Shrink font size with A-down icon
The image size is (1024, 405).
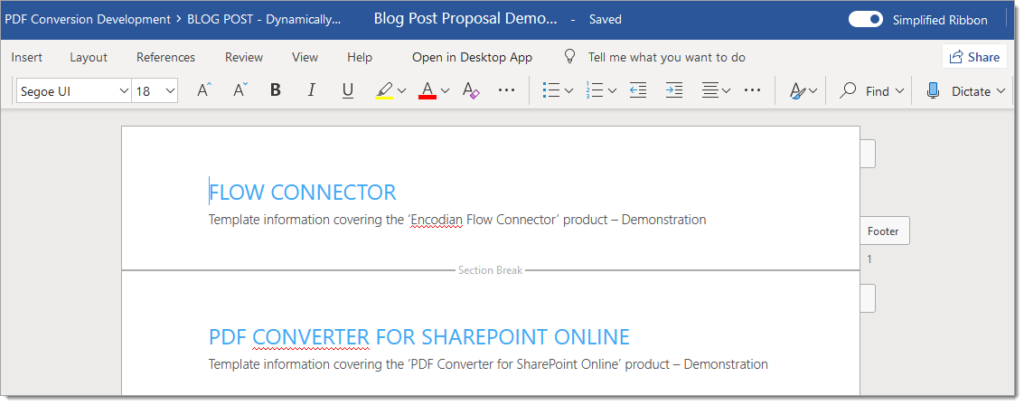tap(240, 91)
